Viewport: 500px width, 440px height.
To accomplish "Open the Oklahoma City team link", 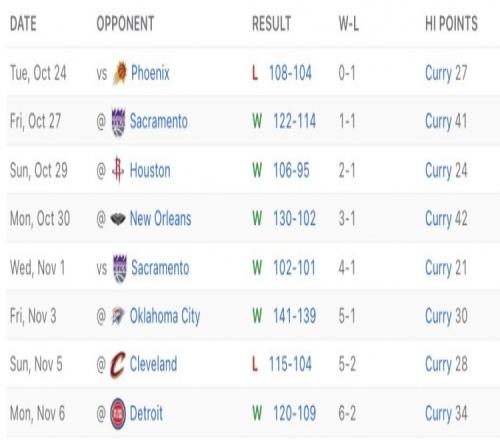I will (x=165, y=316).
